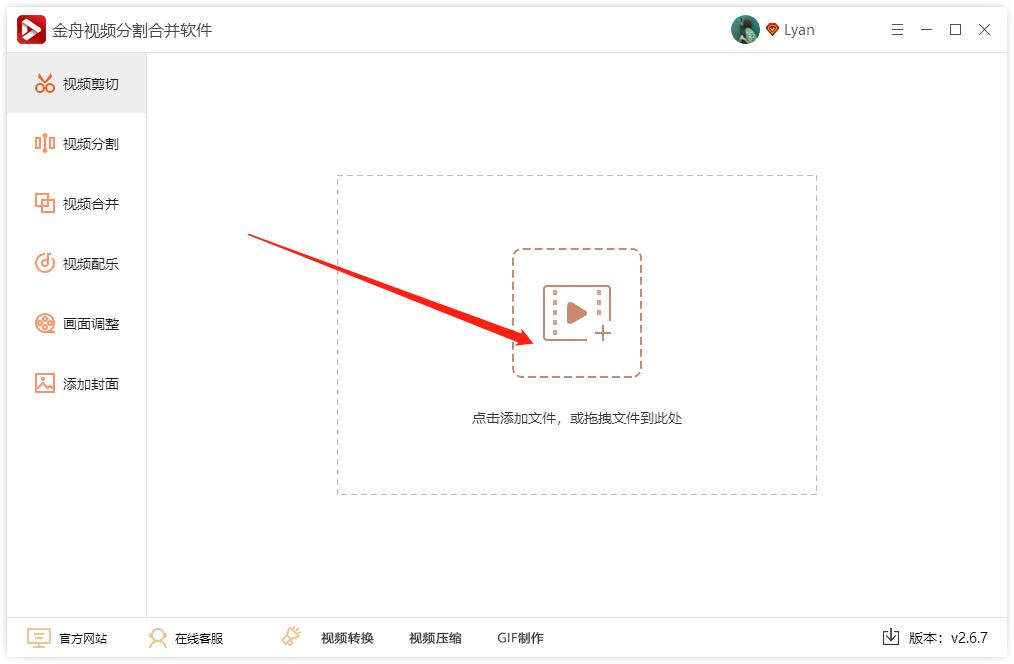This screenshot has width=1014, height=664.
Task: Click the user profile avatar picture
Action: [746, 29]
